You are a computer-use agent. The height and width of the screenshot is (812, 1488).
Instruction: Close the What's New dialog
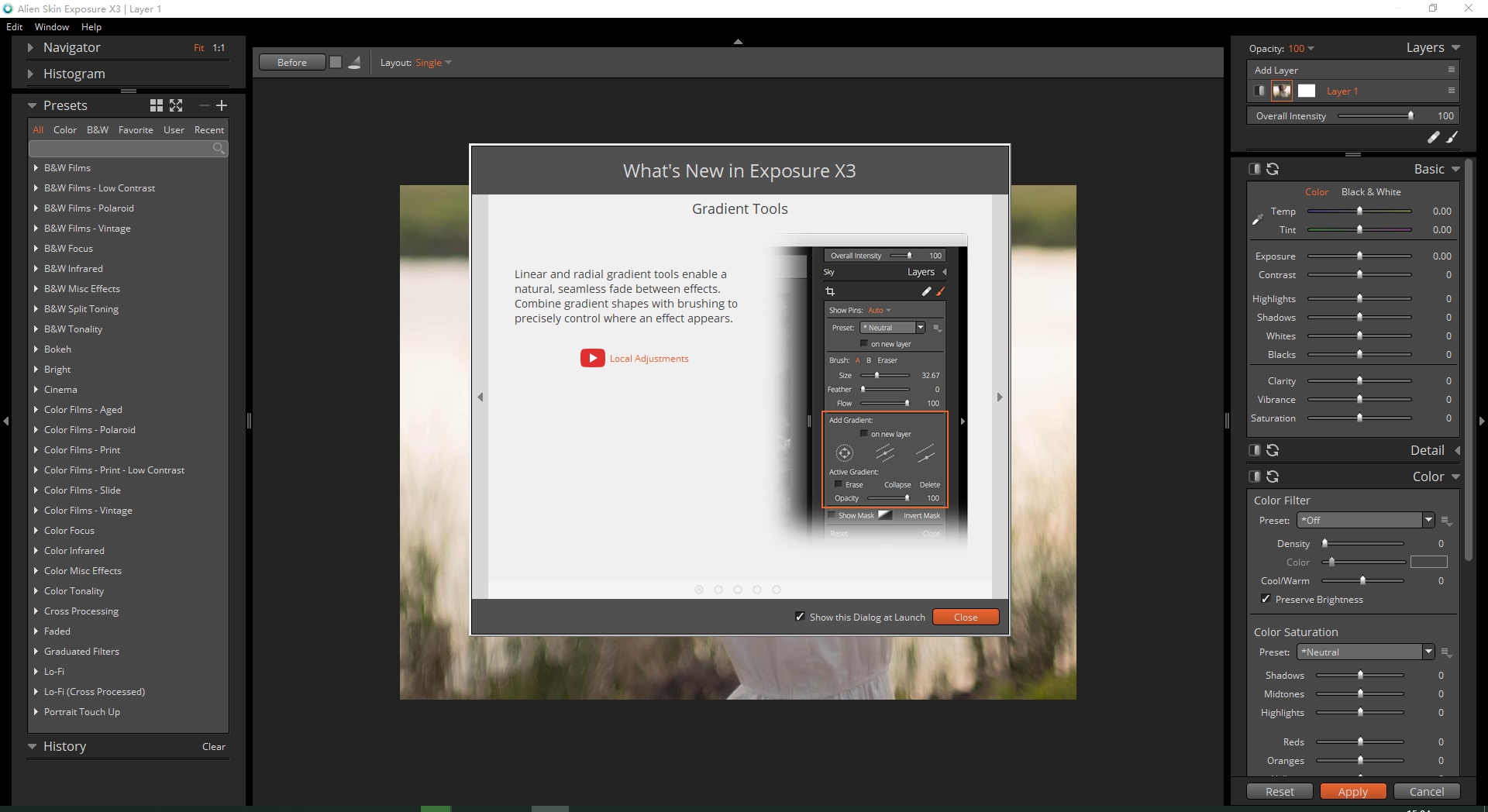pyautogui.click(x=965, y=617)
